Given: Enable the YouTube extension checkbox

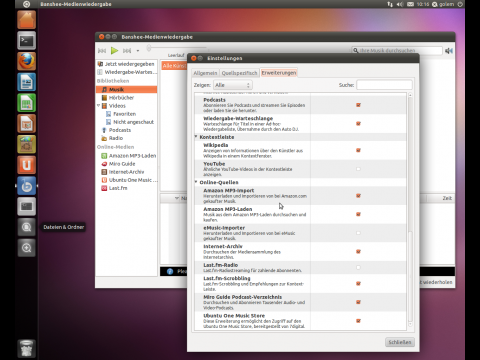Looking at the screenshot, I should (x=358, y=169).
